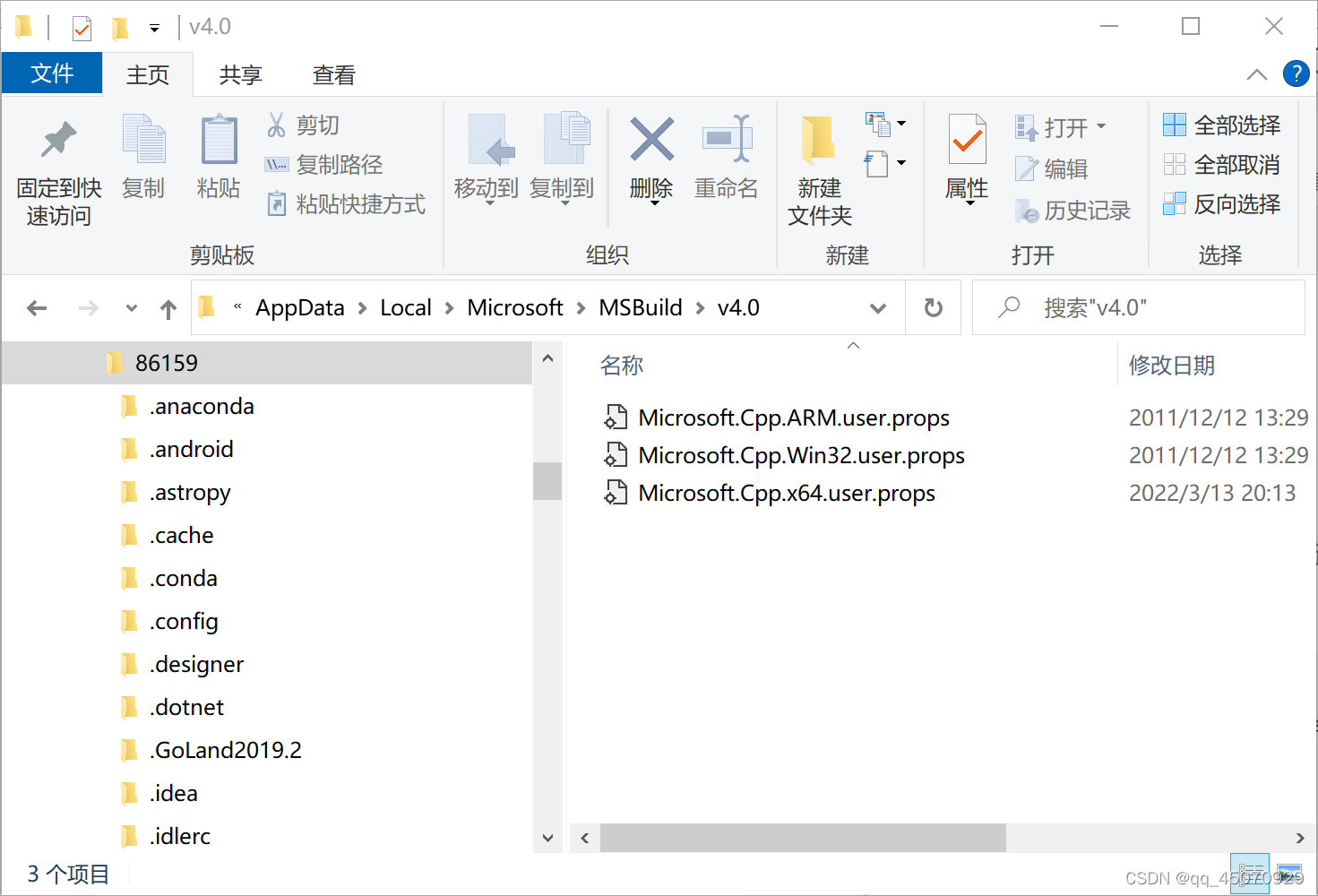
Task: Click the folder tree vertical scrollbar thumb
Action: pos(547,480)
